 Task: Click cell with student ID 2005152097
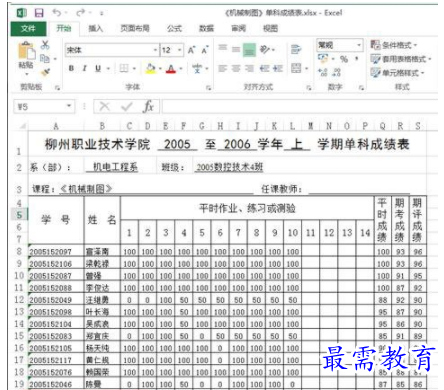coord(56,252)
